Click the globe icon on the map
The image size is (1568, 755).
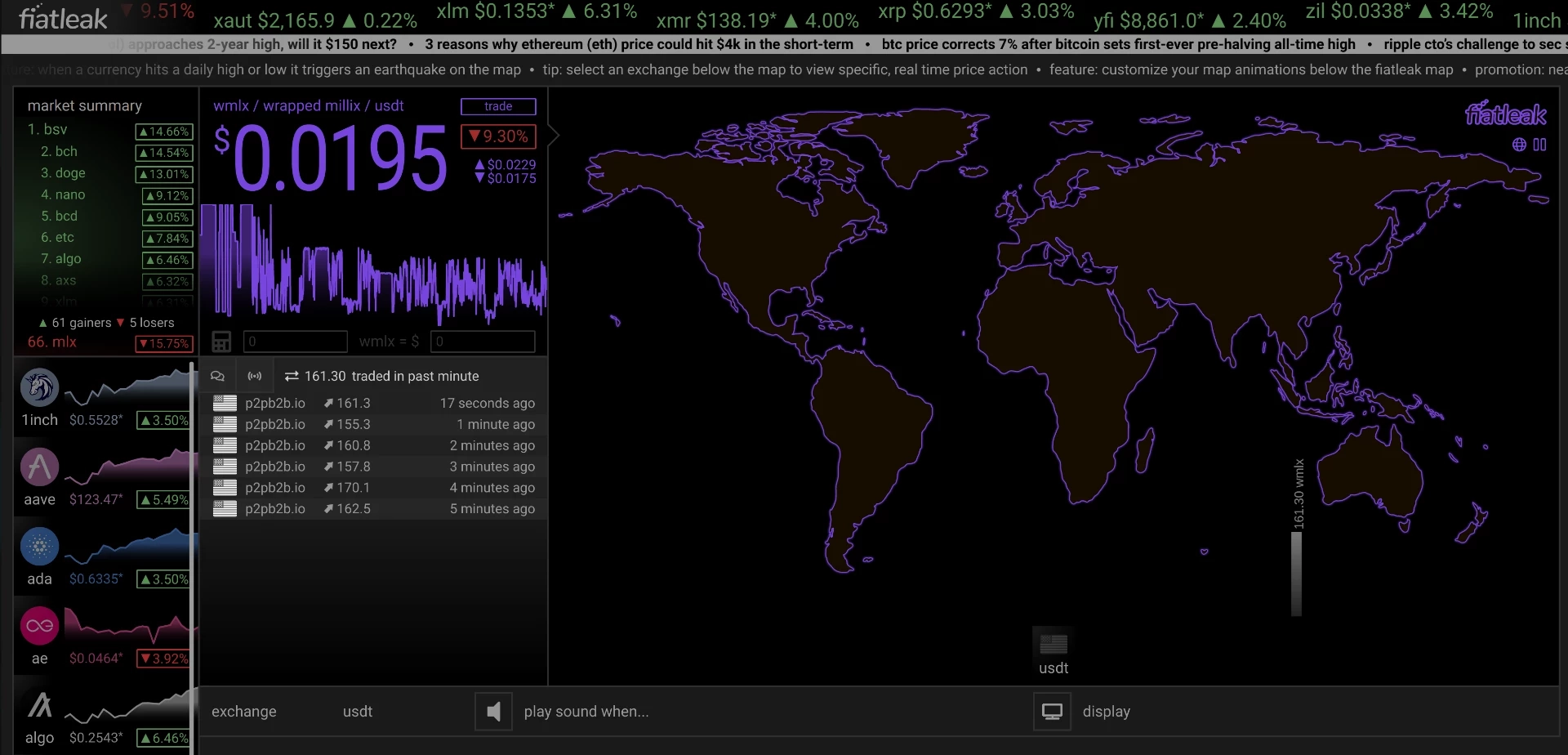pyautogui.click(x=1519, y=145)
